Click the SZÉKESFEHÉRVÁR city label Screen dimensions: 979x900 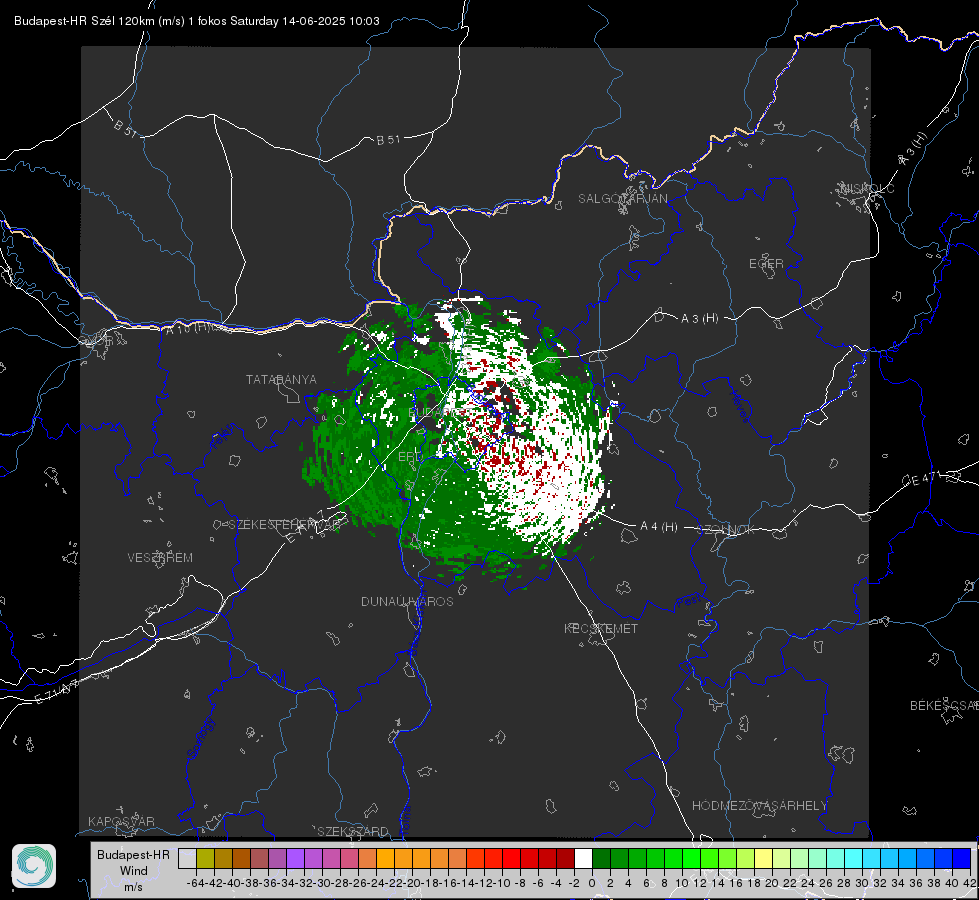point(286,525)
